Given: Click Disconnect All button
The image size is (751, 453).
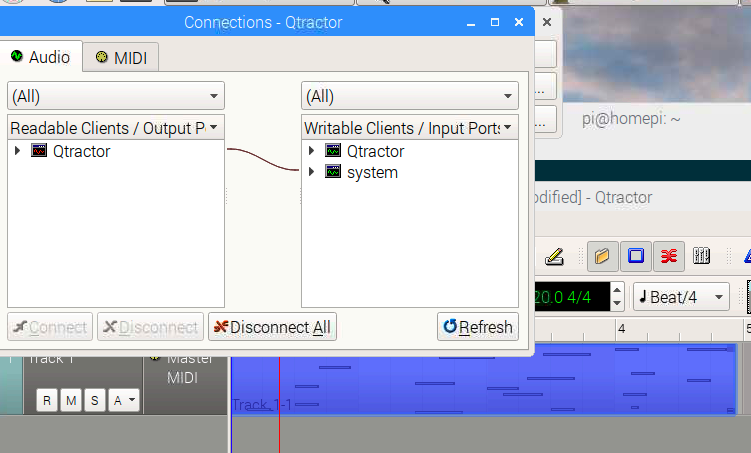Looking at the screenshot, I should [x=273, y=327].
